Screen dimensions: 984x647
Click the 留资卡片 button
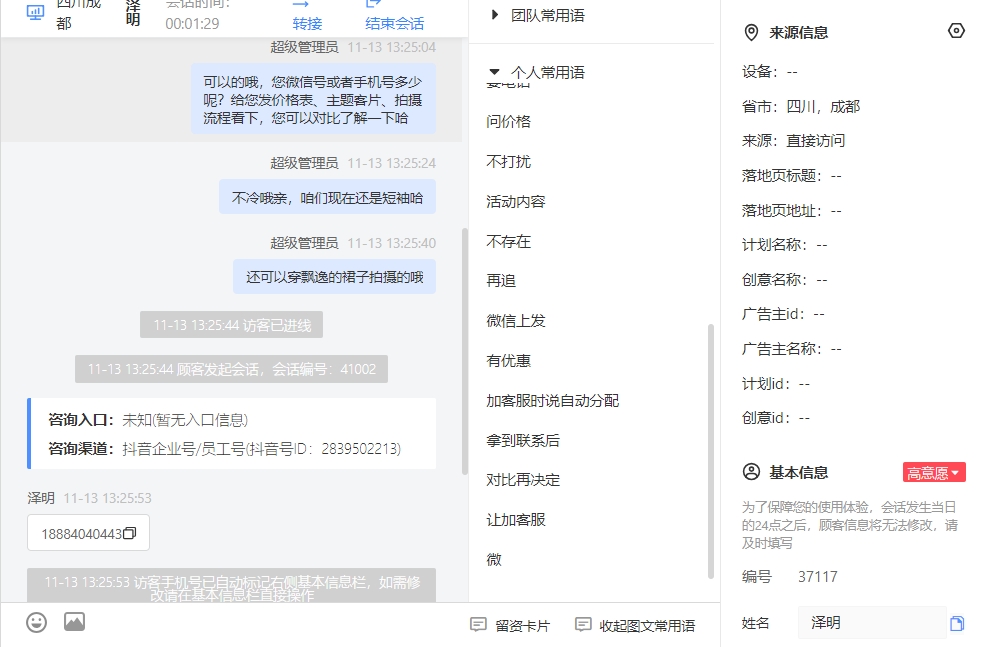tap(510, 625)
